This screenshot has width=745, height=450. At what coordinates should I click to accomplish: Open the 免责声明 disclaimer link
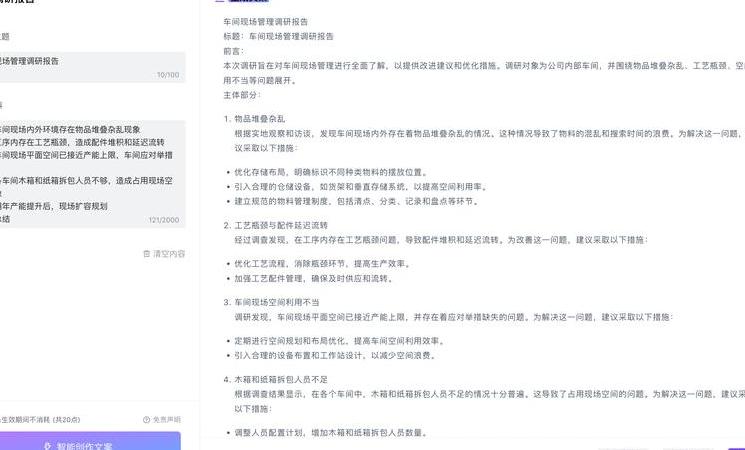tap(167, 420)
